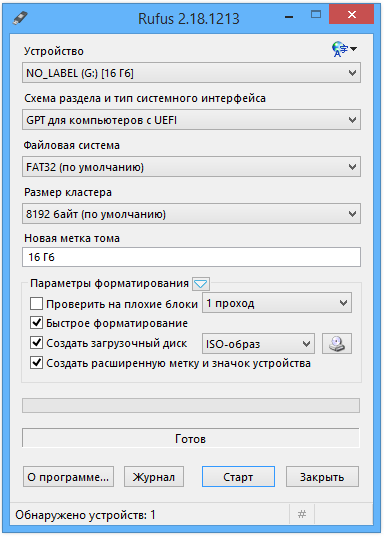Click the Rufus USB drive title bar icon
Viewport: 384px width, 538px height.
point(20,17)
